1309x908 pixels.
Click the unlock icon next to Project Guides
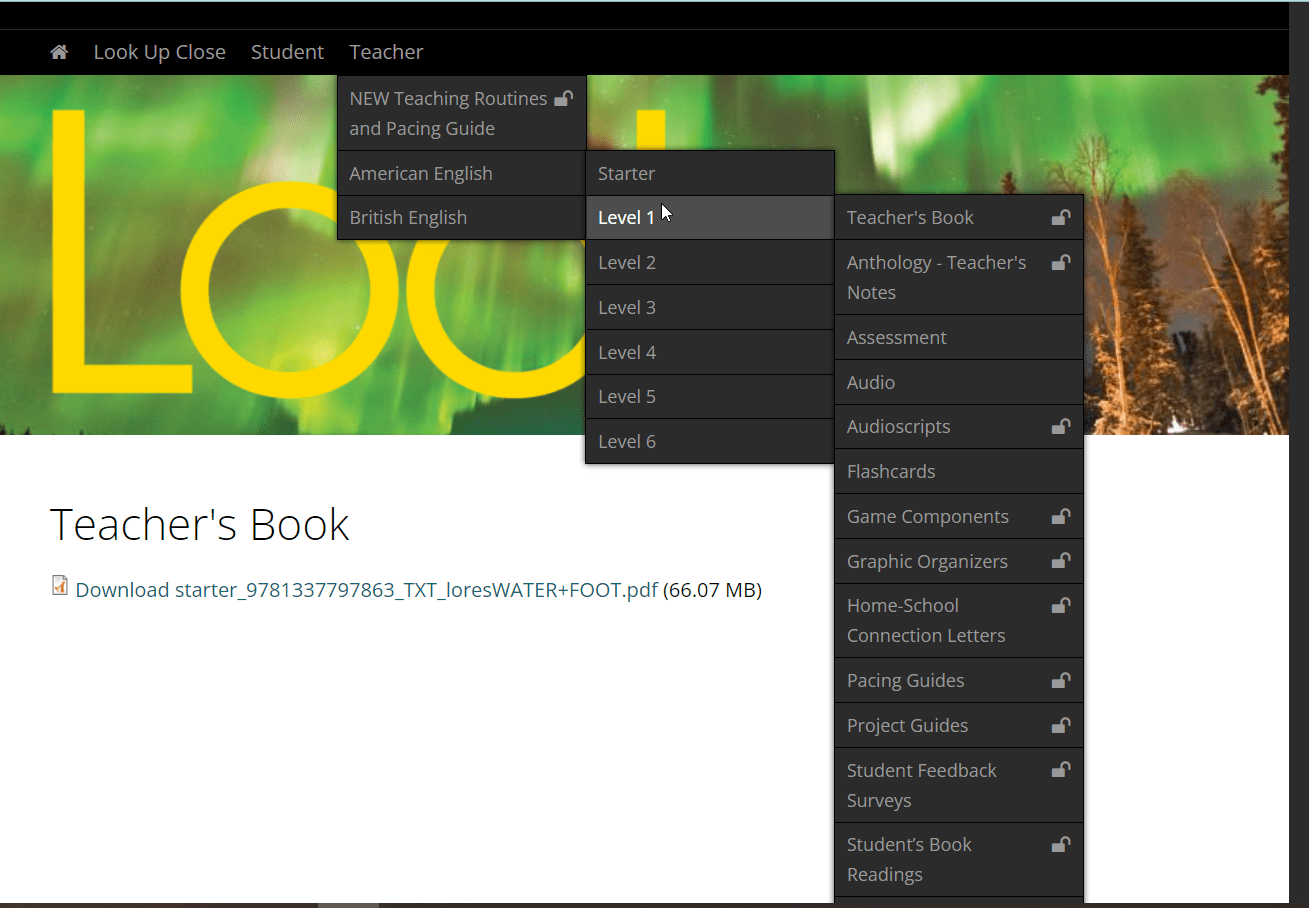click(x=1060, y=725)
